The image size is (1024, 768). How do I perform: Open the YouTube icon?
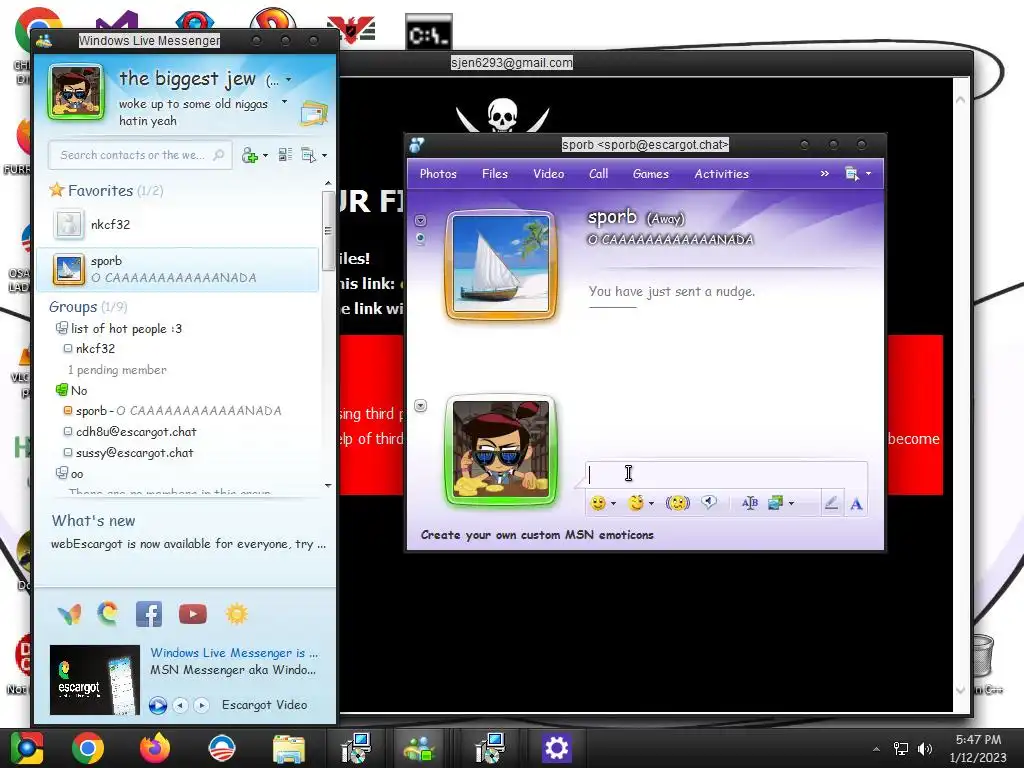(x=193, y=615)
